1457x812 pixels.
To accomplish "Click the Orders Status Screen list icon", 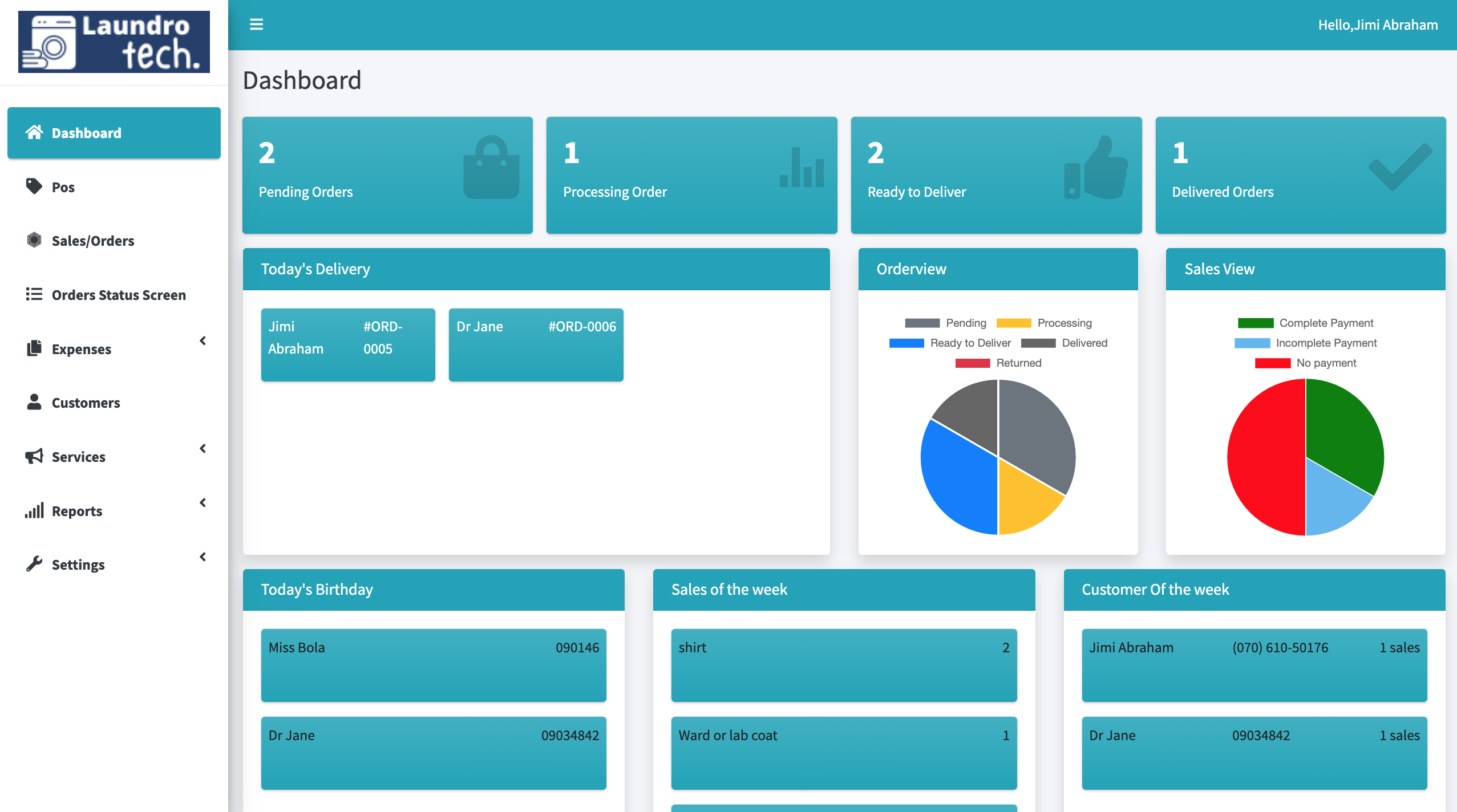I will (x=34, y=294).
